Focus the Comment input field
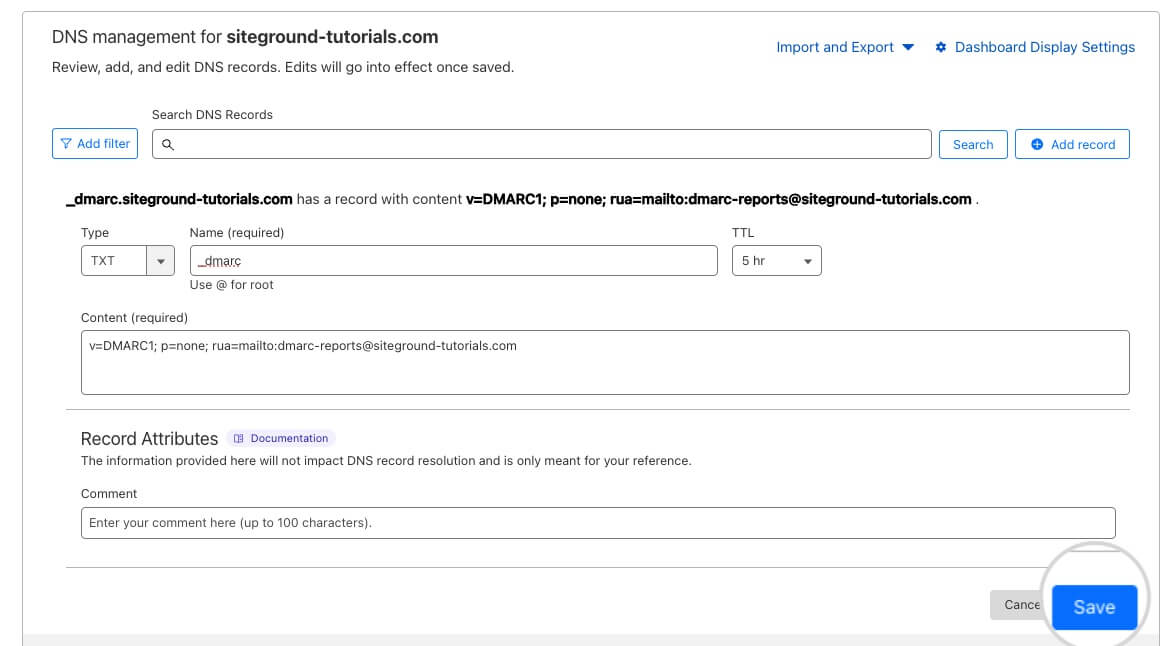1175x646 pixels. coord(598,523)
